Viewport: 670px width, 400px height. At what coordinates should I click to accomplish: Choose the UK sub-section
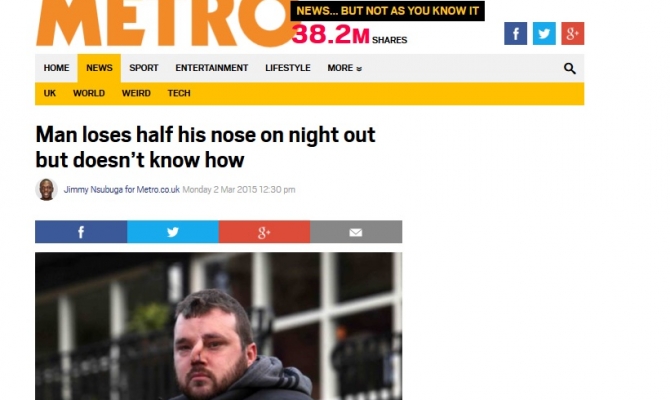[50, 93]
